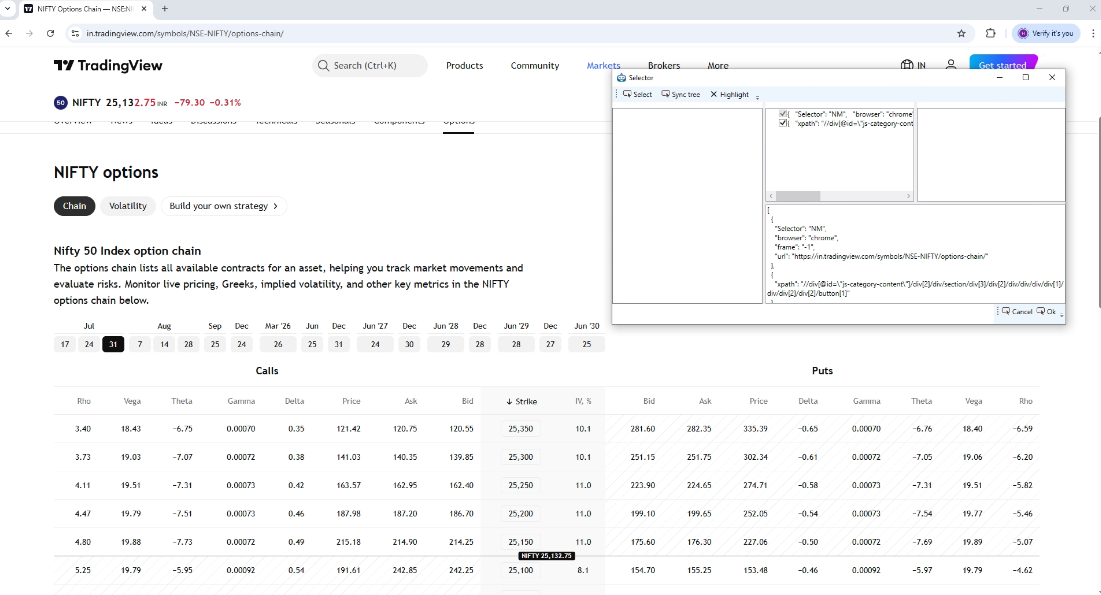1101x595 pixels.
Task: Choose the Mar '26 expiry 26
Action: pyautogui.click(x=278, y=344)
